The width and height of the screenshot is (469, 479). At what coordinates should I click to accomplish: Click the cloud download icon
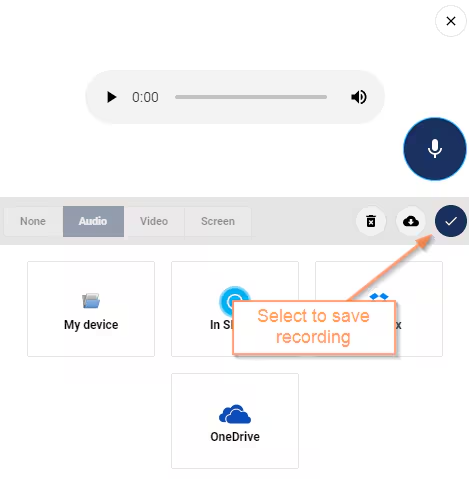click(411, 221)
